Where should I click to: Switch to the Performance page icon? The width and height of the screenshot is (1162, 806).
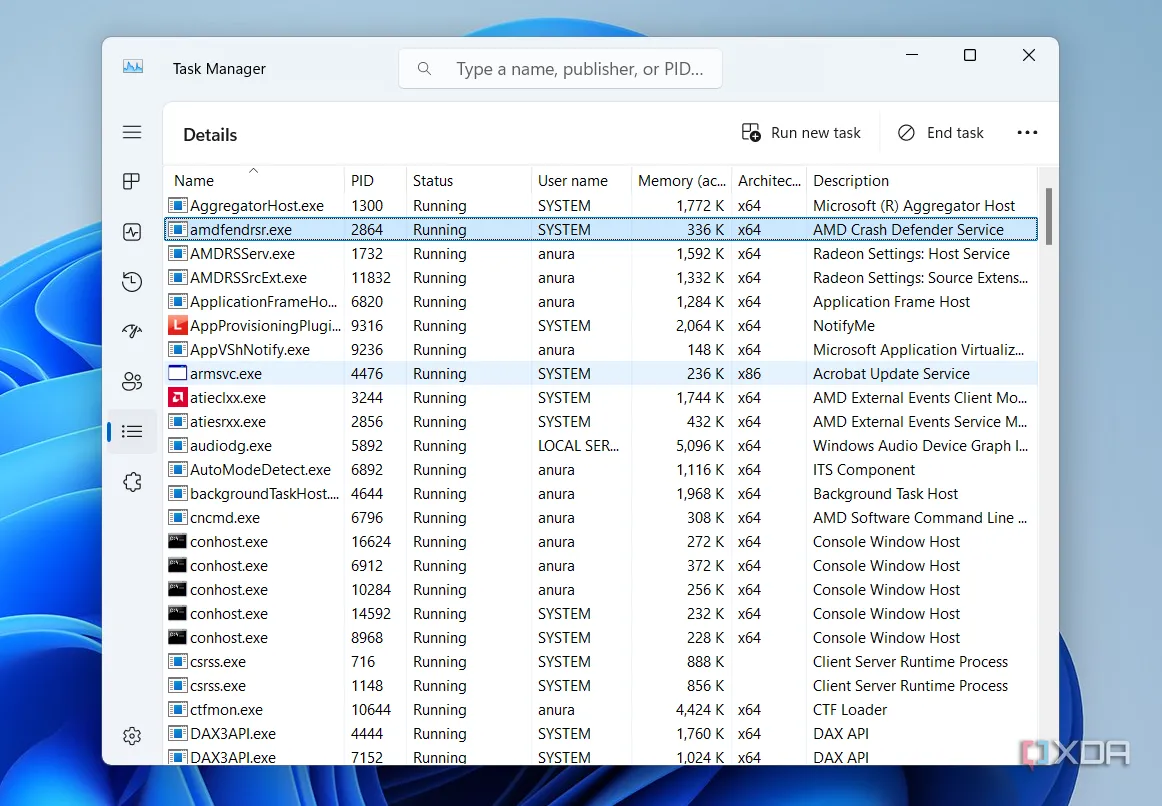pyautogui.click(x=132, y=232)
